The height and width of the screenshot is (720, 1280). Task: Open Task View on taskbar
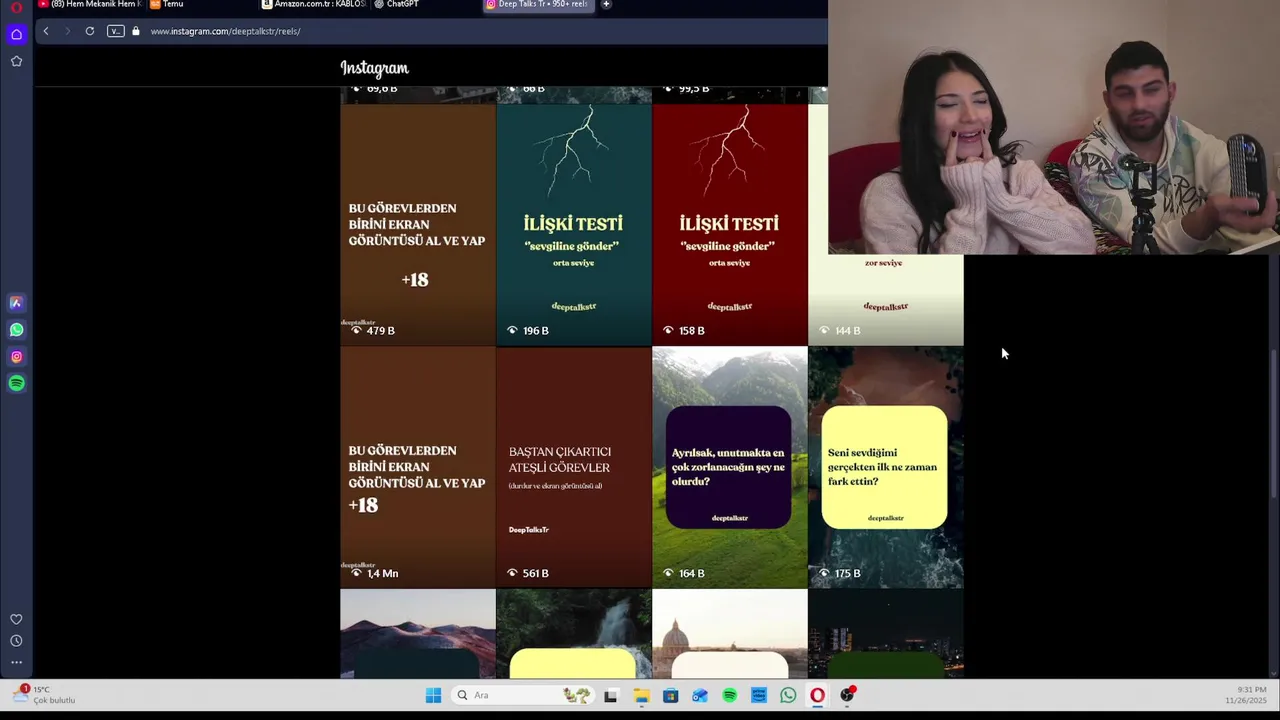(610, 695)
